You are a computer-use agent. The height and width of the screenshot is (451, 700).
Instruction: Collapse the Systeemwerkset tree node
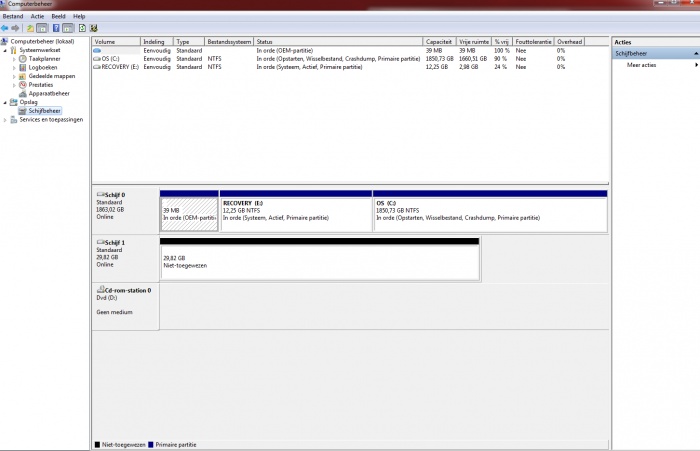coord(5,50)
